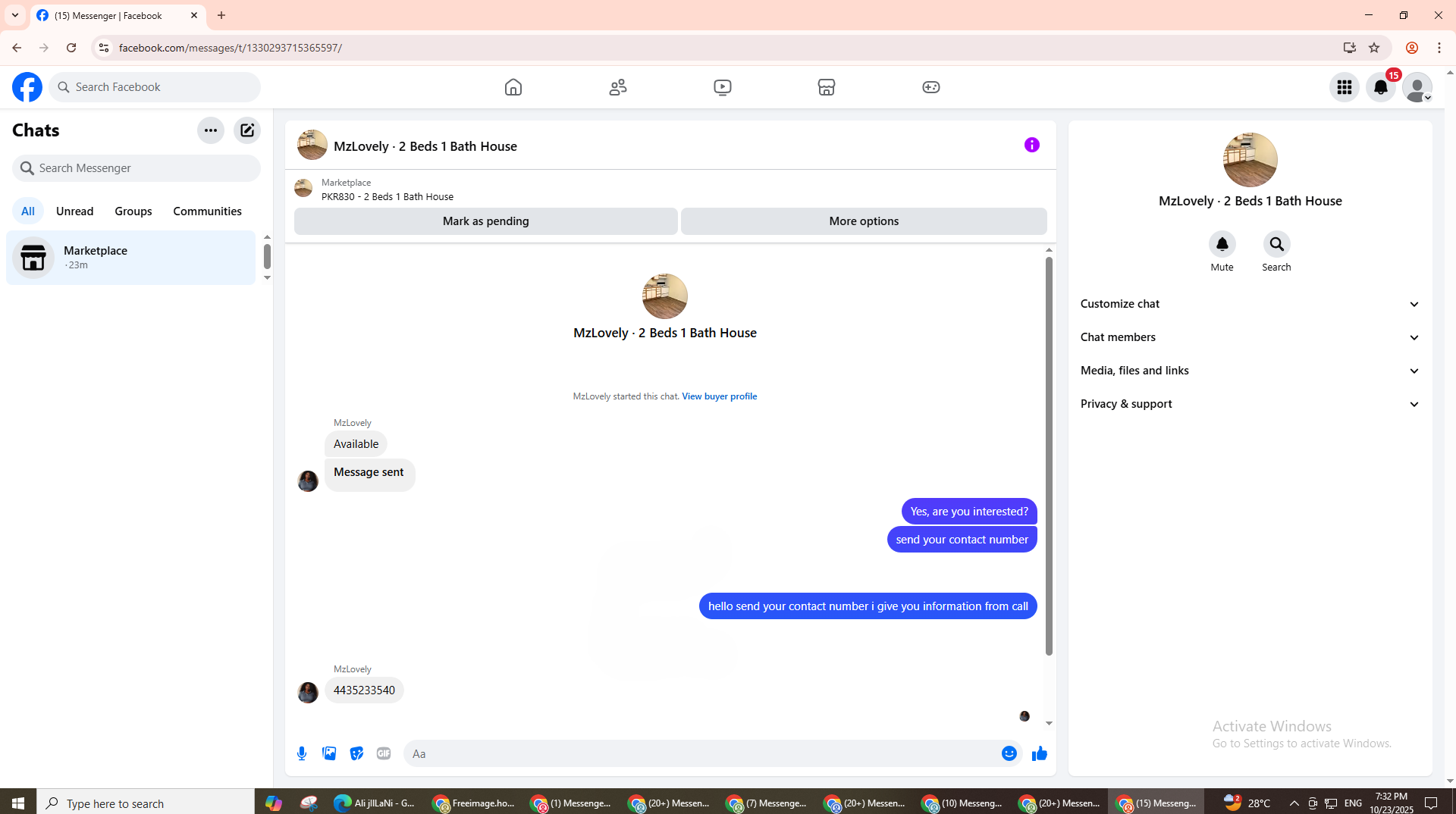Expand Chat members section

(1250, 337)
